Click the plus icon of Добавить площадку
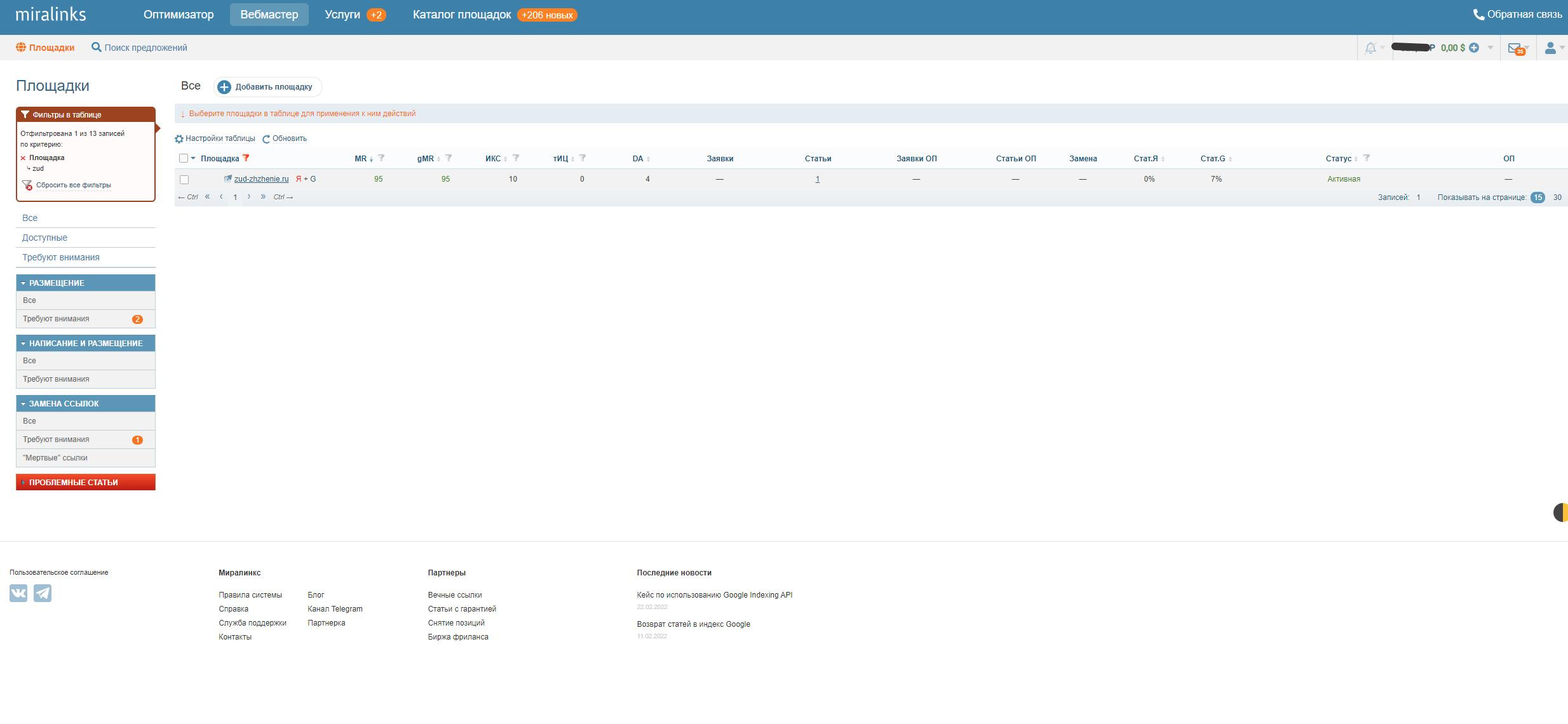The width and height of the screenshot is (1568, 724). [x=224, y=87]
